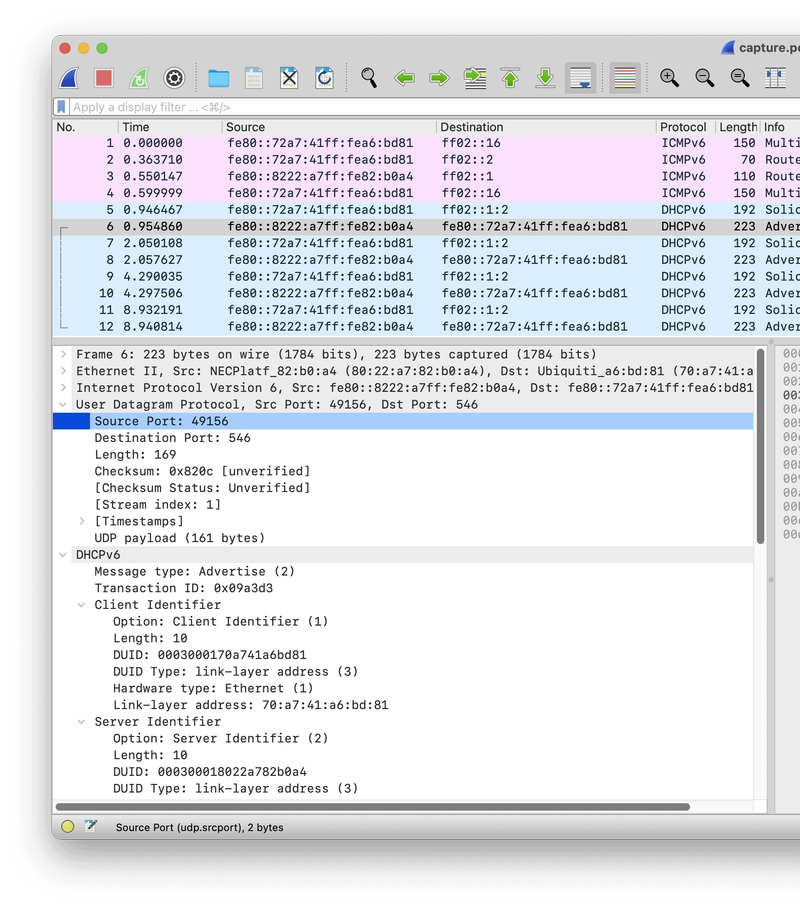The image size is (800, 908).
Task: Expand the Frame 6 tree node
Action: [64, 355]
